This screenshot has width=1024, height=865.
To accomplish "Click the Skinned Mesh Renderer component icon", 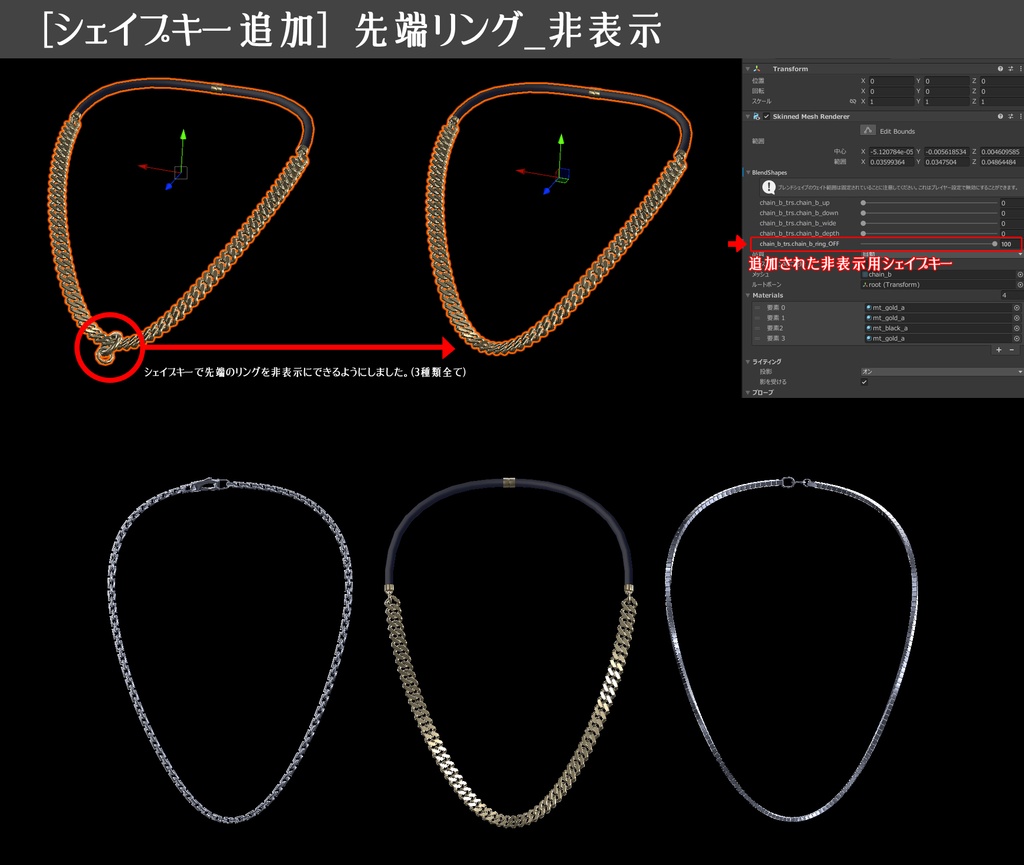I will point(756,116).
